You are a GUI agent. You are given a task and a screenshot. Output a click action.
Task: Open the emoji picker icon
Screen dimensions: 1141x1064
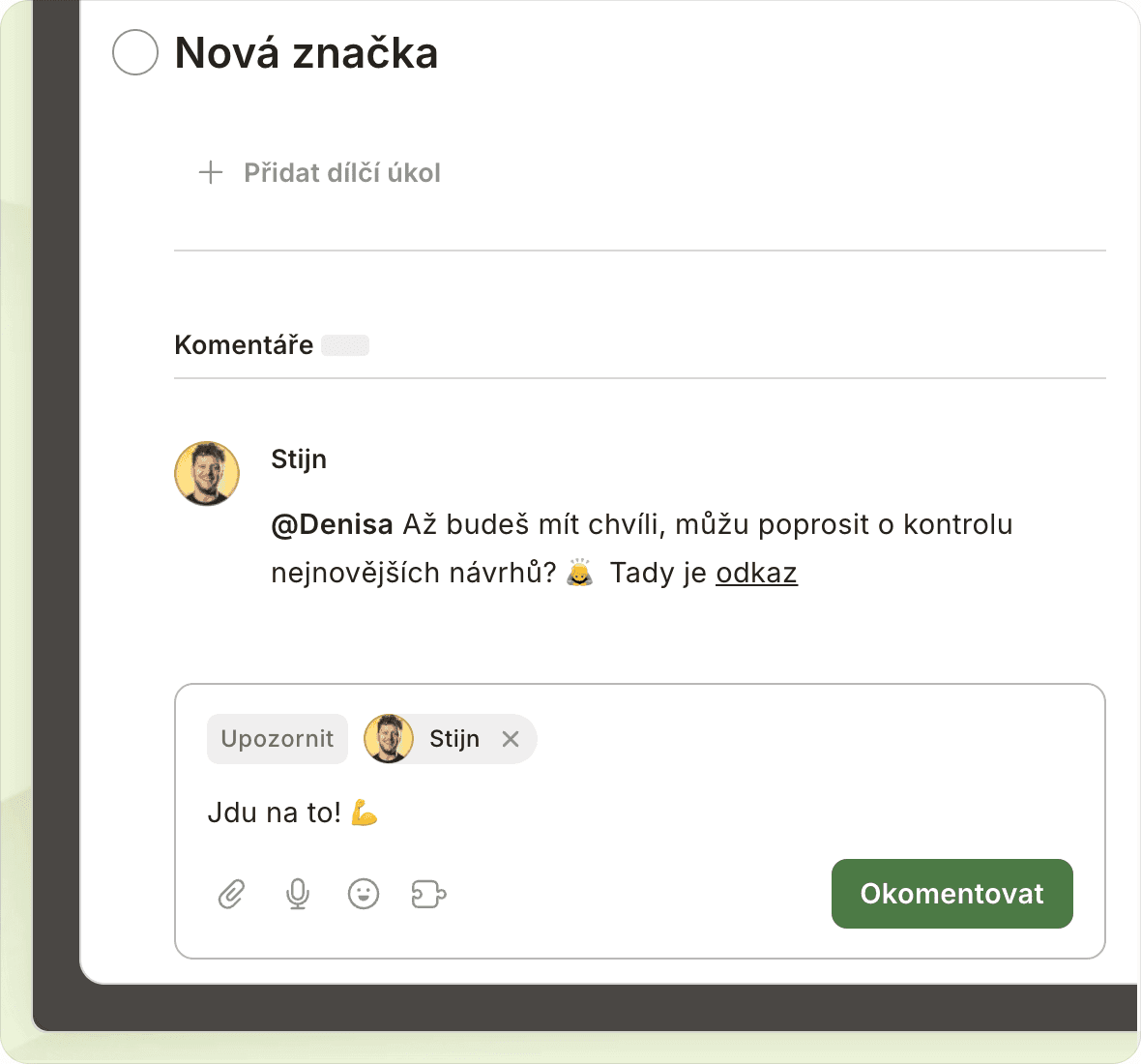364,895
